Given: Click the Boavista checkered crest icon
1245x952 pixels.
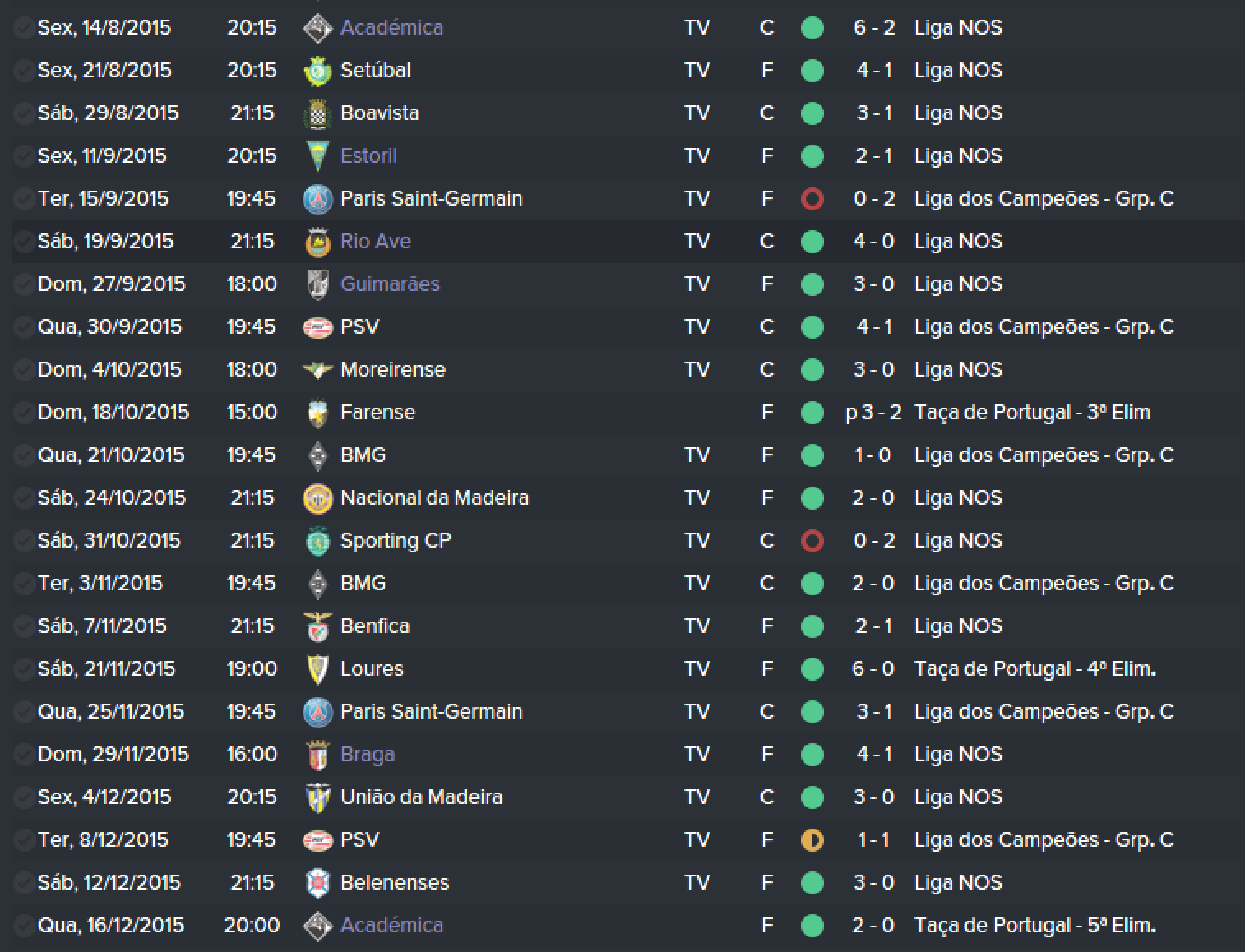Looking at the screenshot, I should tap(317, 113).
